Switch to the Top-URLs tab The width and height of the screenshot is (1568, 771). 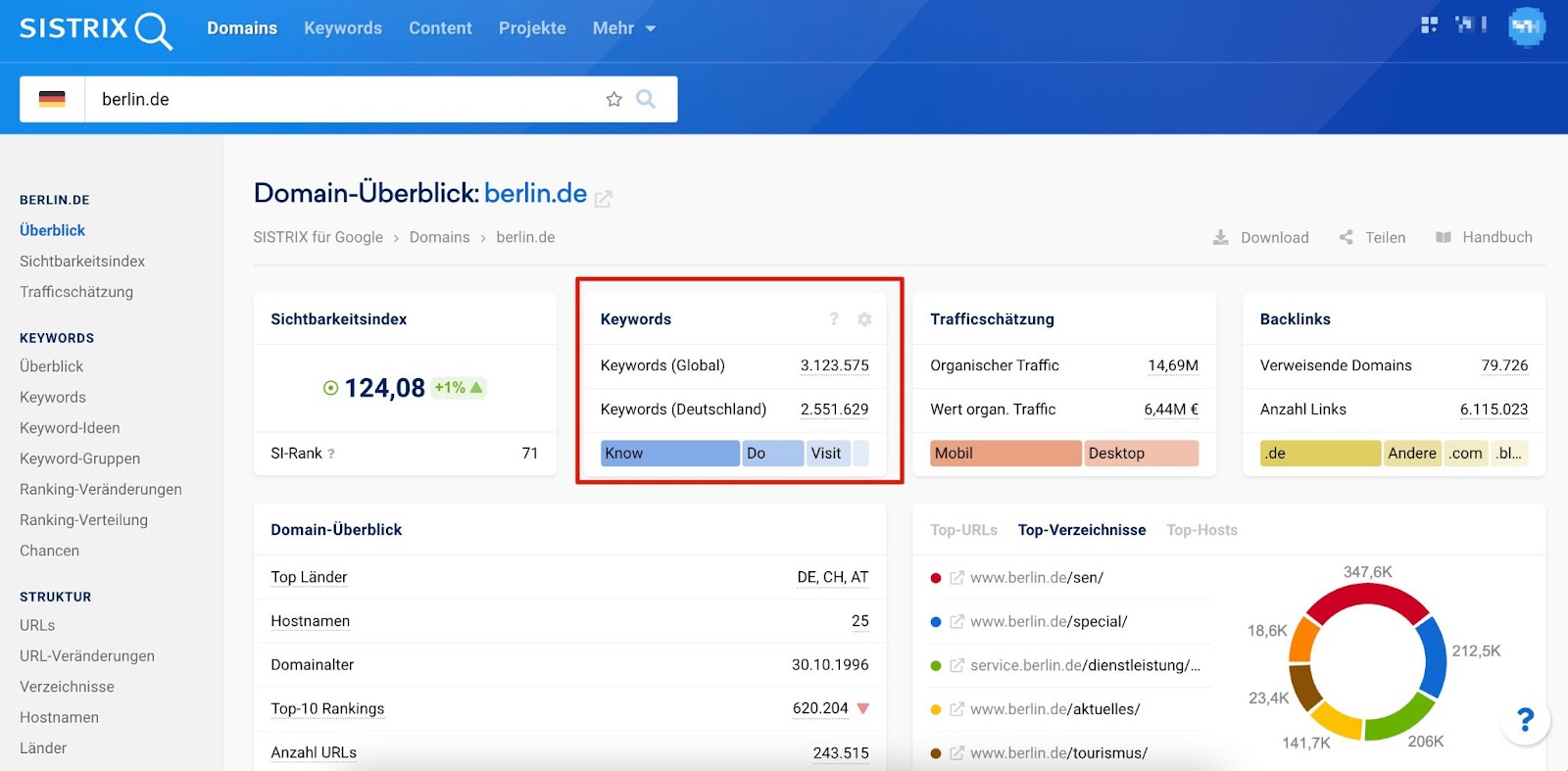pyautogui.click(x=963, y=530)
